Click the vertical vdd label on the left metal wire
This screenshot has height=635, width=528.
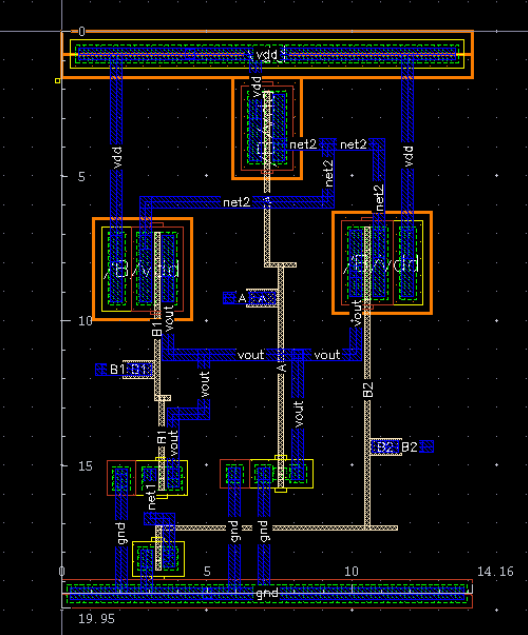[116, 158]
